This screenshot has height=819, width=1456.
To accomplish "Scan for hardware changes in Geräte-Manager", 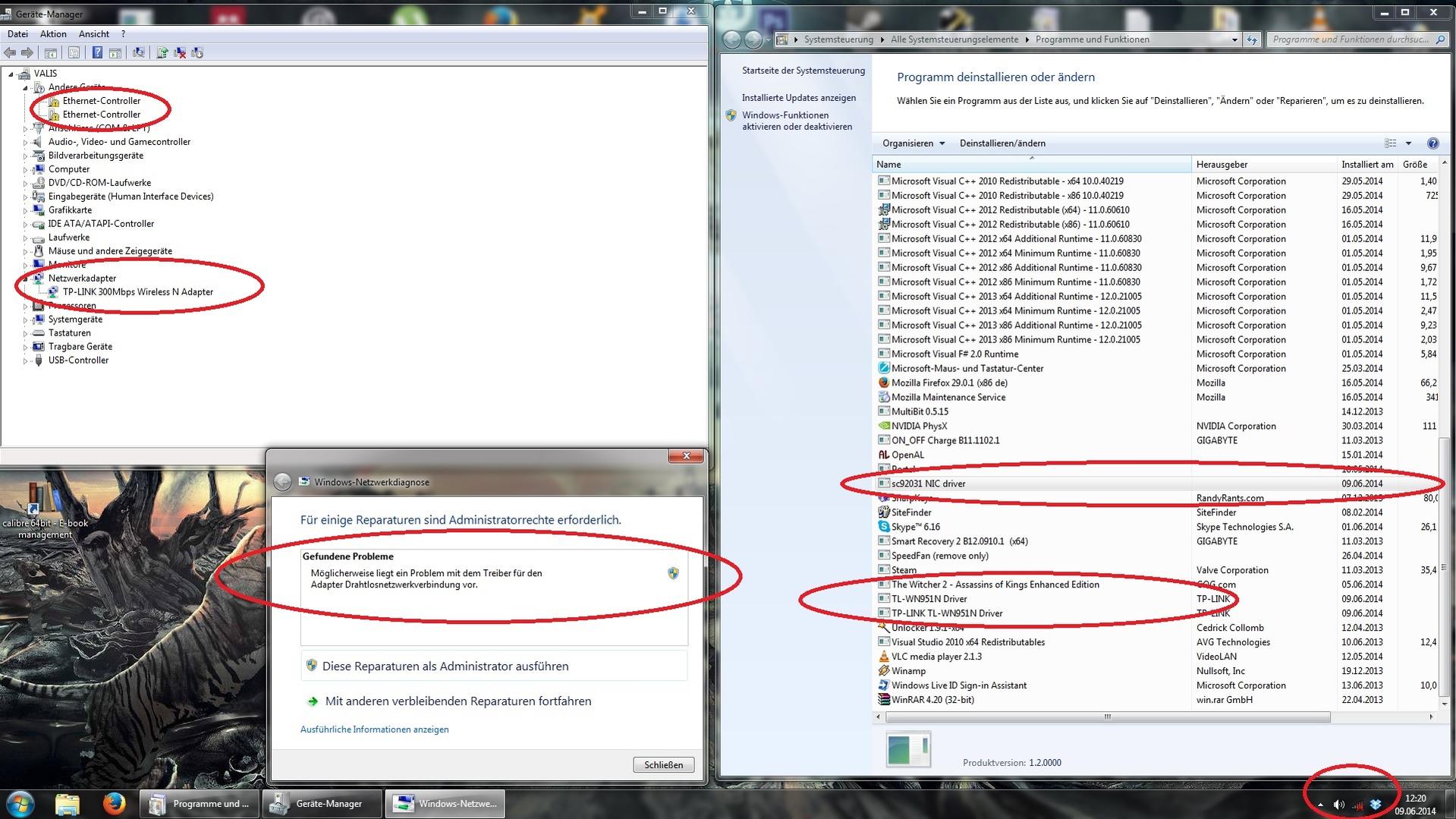I will [x=139, y=52].
